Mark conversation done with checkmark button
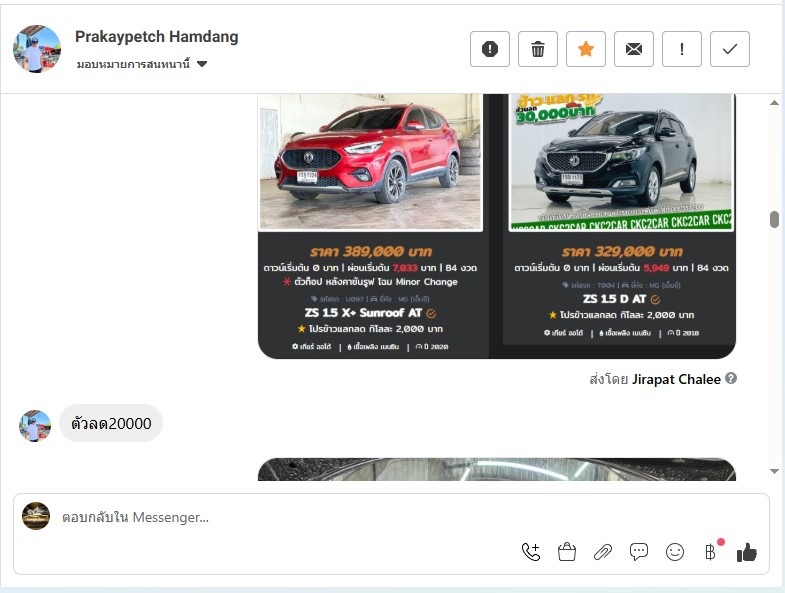 tap(730, 49)
